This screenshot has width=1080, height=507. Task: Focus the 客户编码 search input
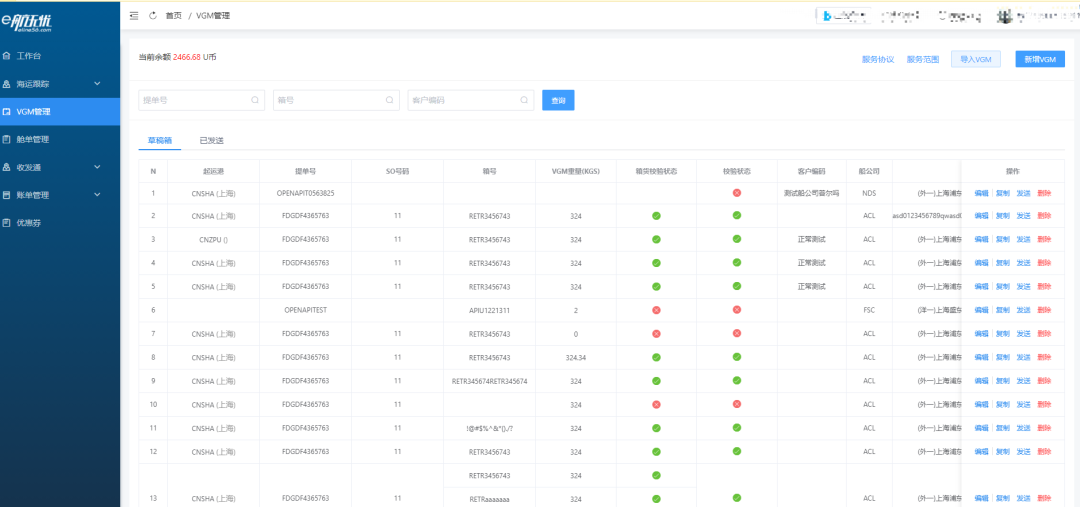[470, 100]
